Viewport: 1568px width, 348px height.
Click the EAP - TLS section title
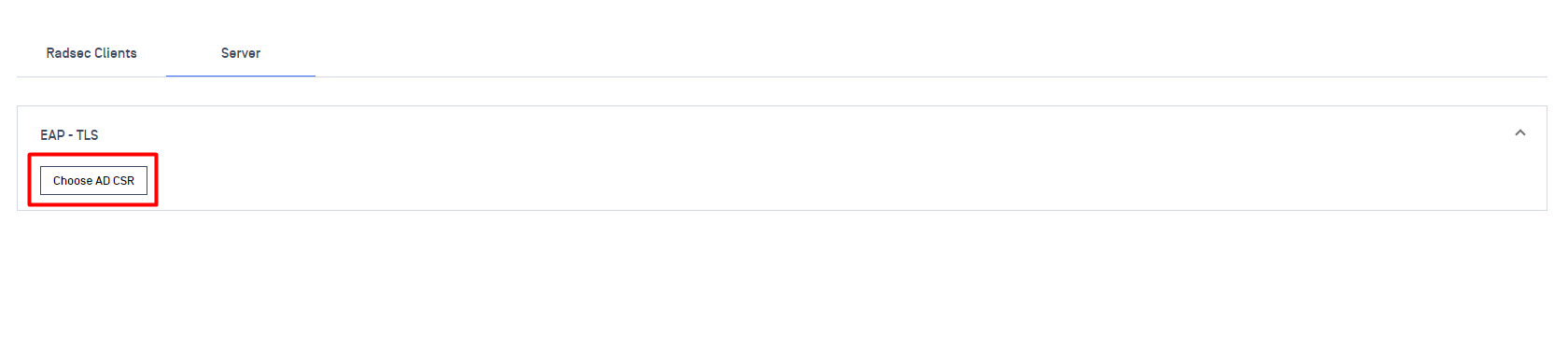coord(69,135)
